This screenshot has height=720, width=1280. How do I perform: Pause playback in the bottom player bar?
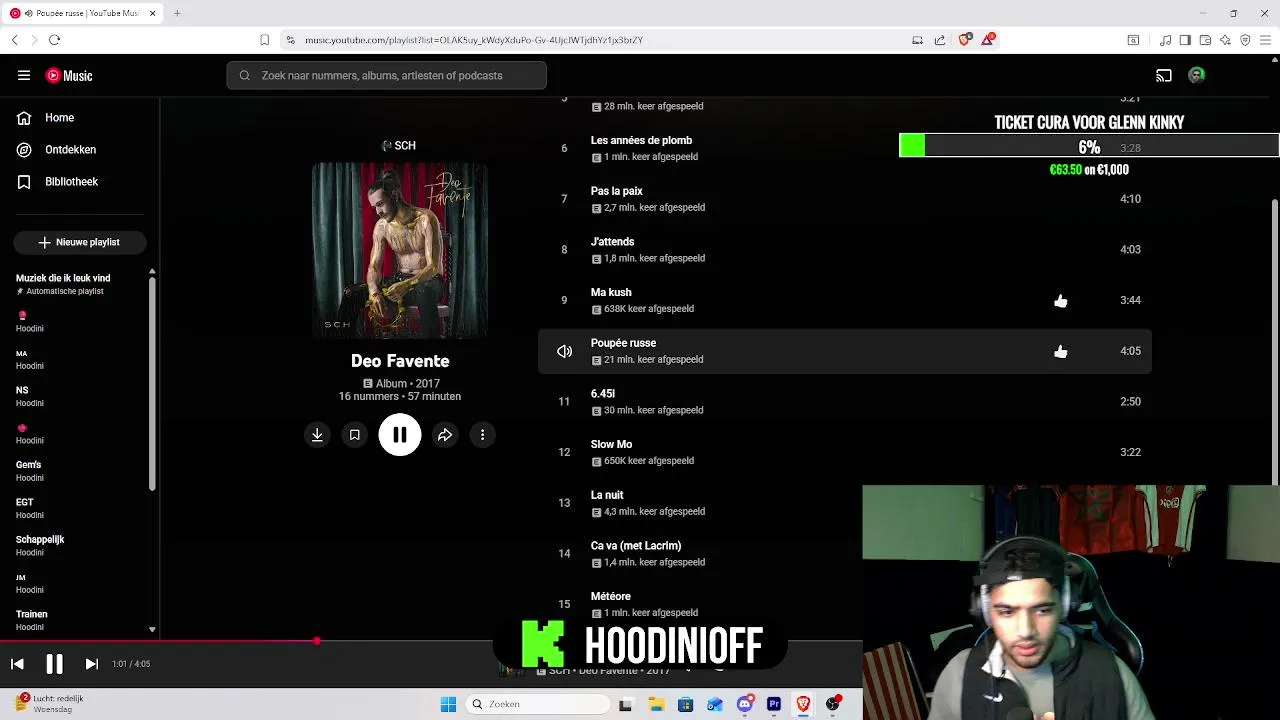tap(54, 664)
